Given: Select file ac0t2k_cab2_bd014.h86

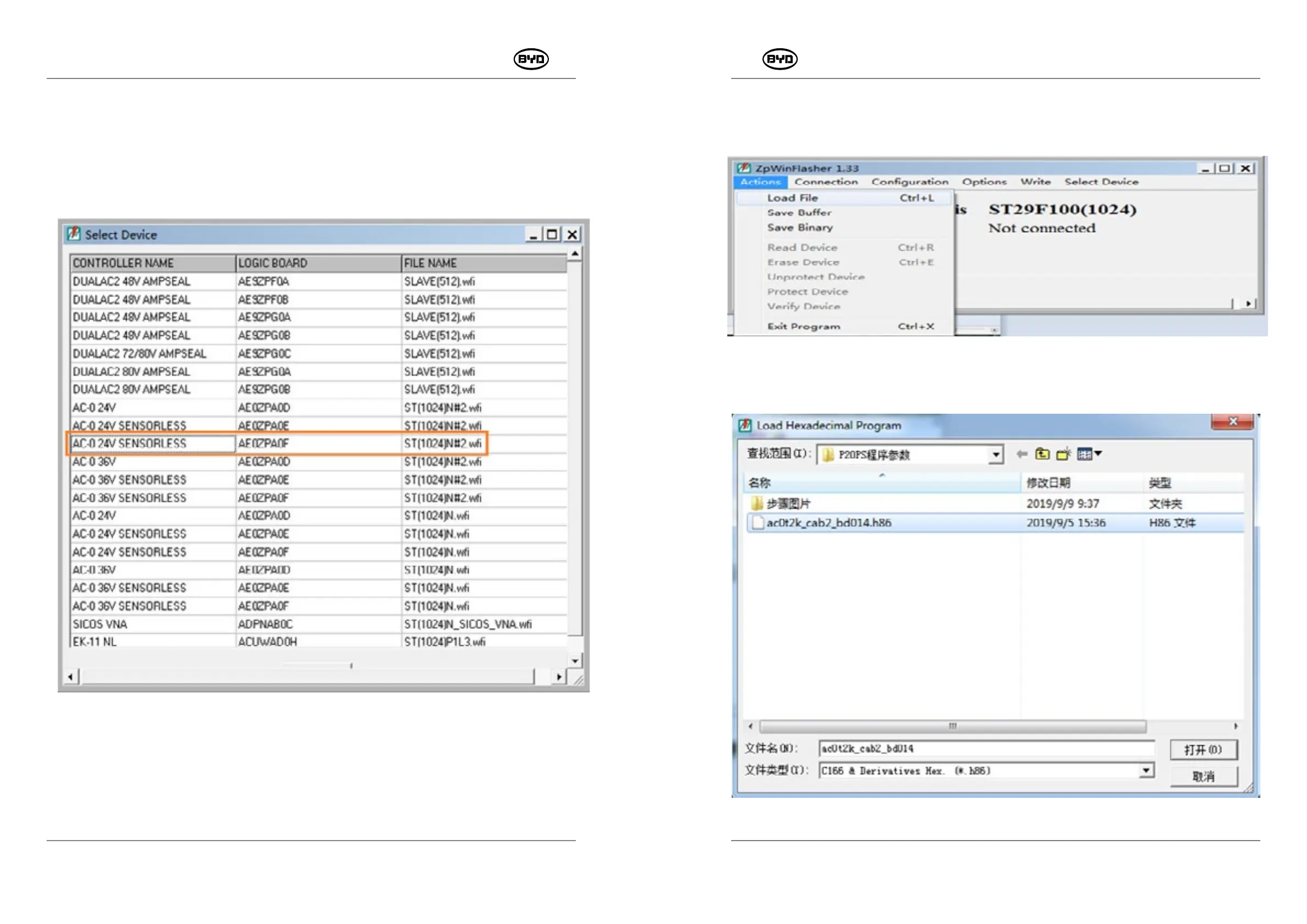Looking at the screenshot, I should tap(828, 523).
